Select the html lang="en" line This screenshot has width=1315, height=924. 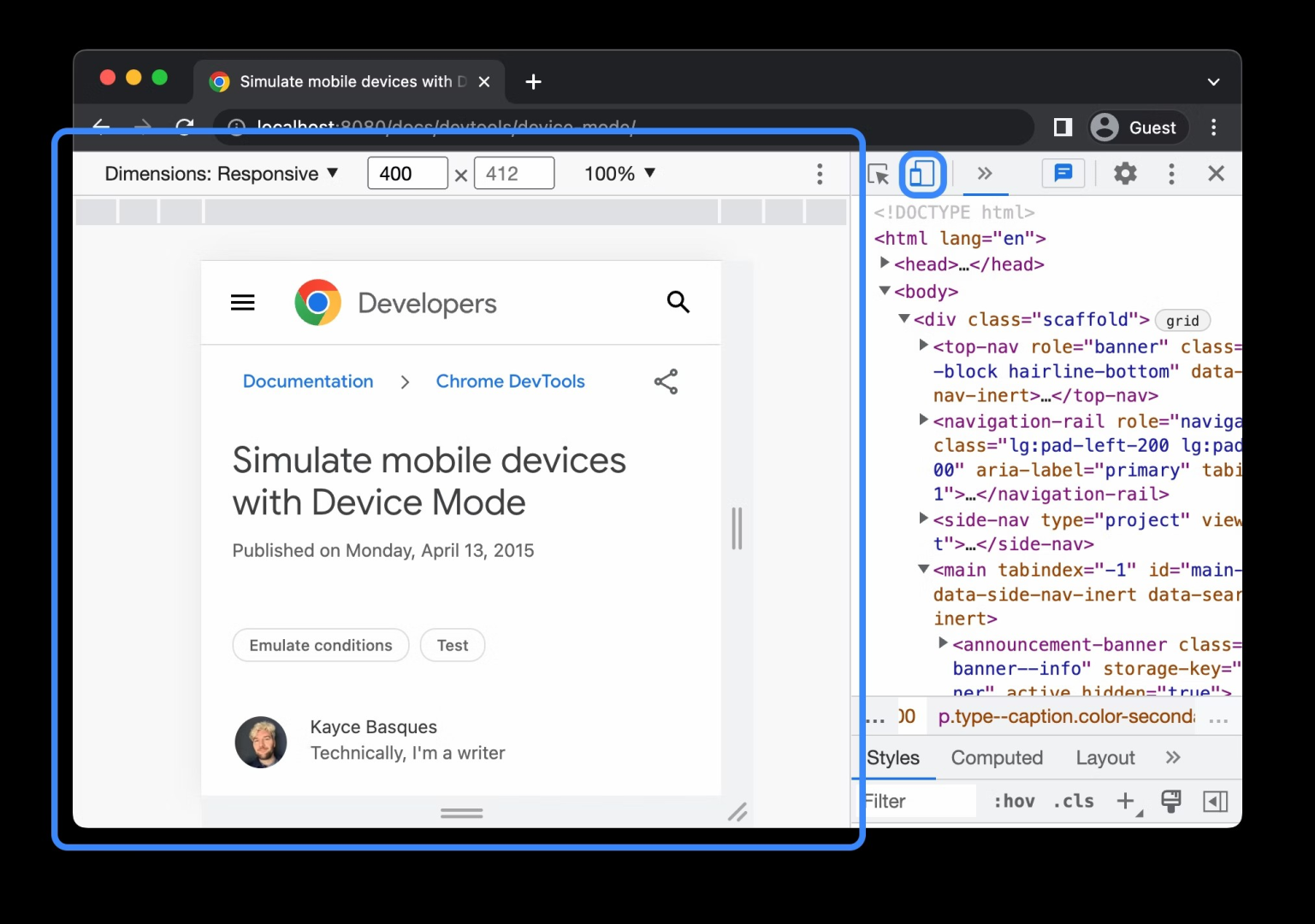tap(960, 239)
